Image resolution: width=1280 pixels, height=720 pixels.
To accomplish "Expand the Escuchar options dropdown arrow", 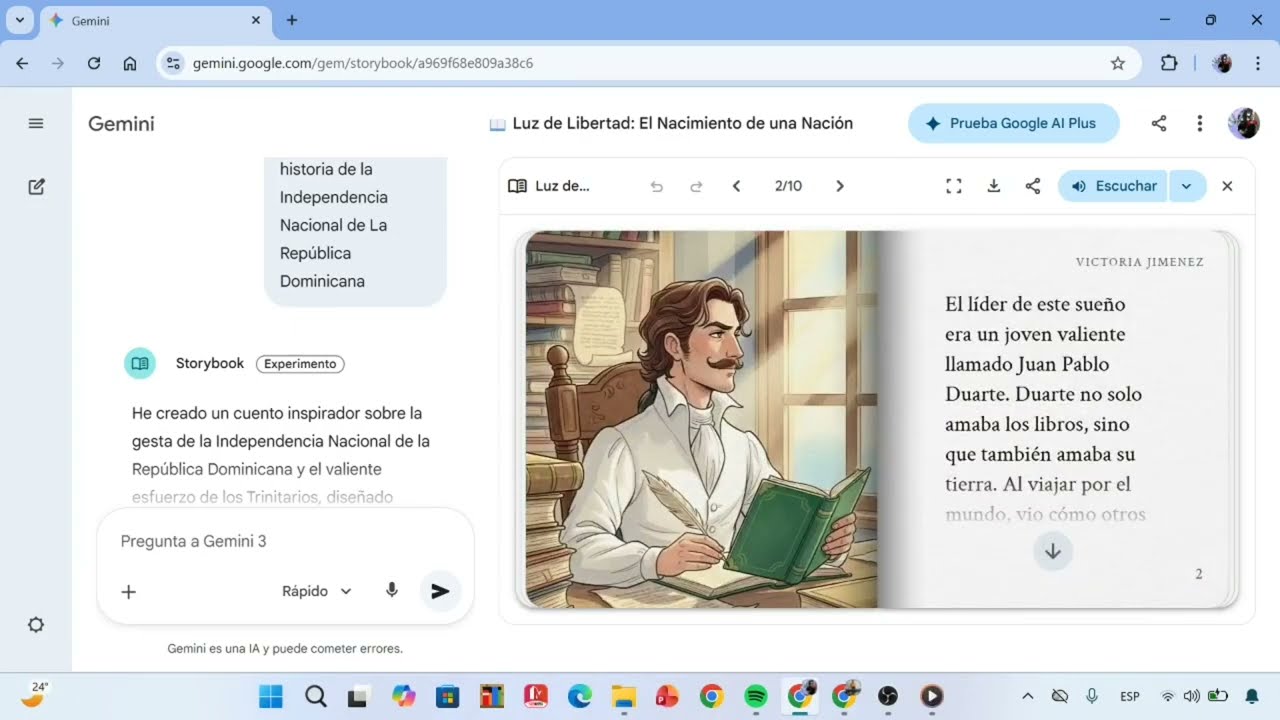I will 1187,186.
